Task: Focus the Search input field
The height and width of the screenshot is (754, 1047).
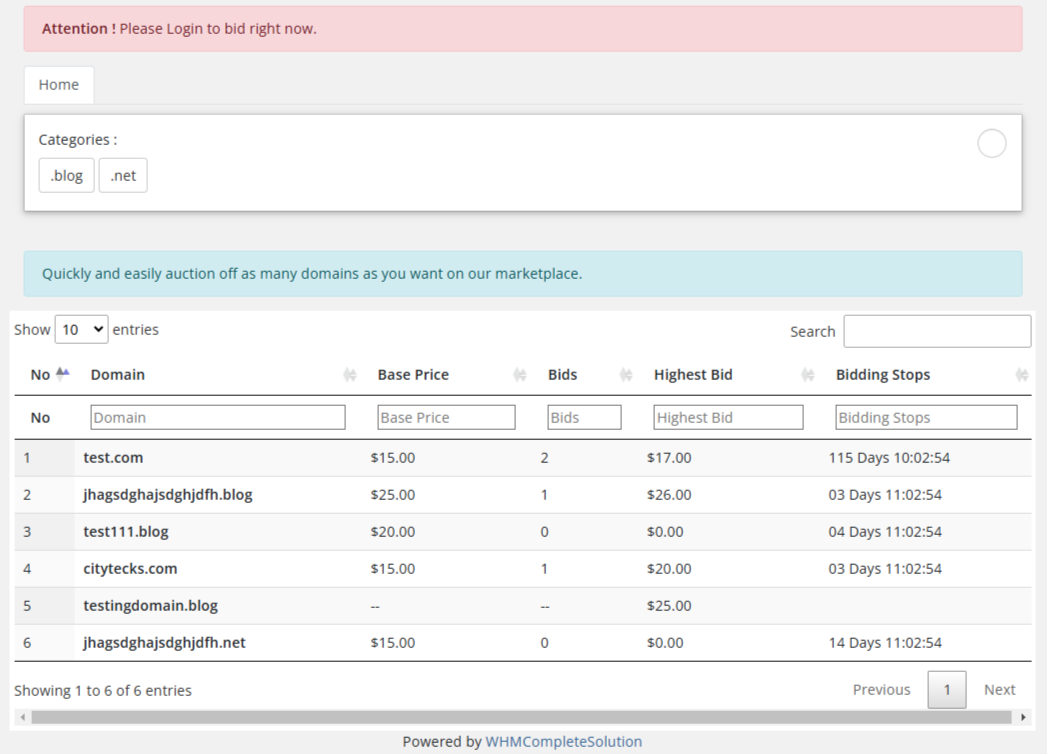Action: 937,331
